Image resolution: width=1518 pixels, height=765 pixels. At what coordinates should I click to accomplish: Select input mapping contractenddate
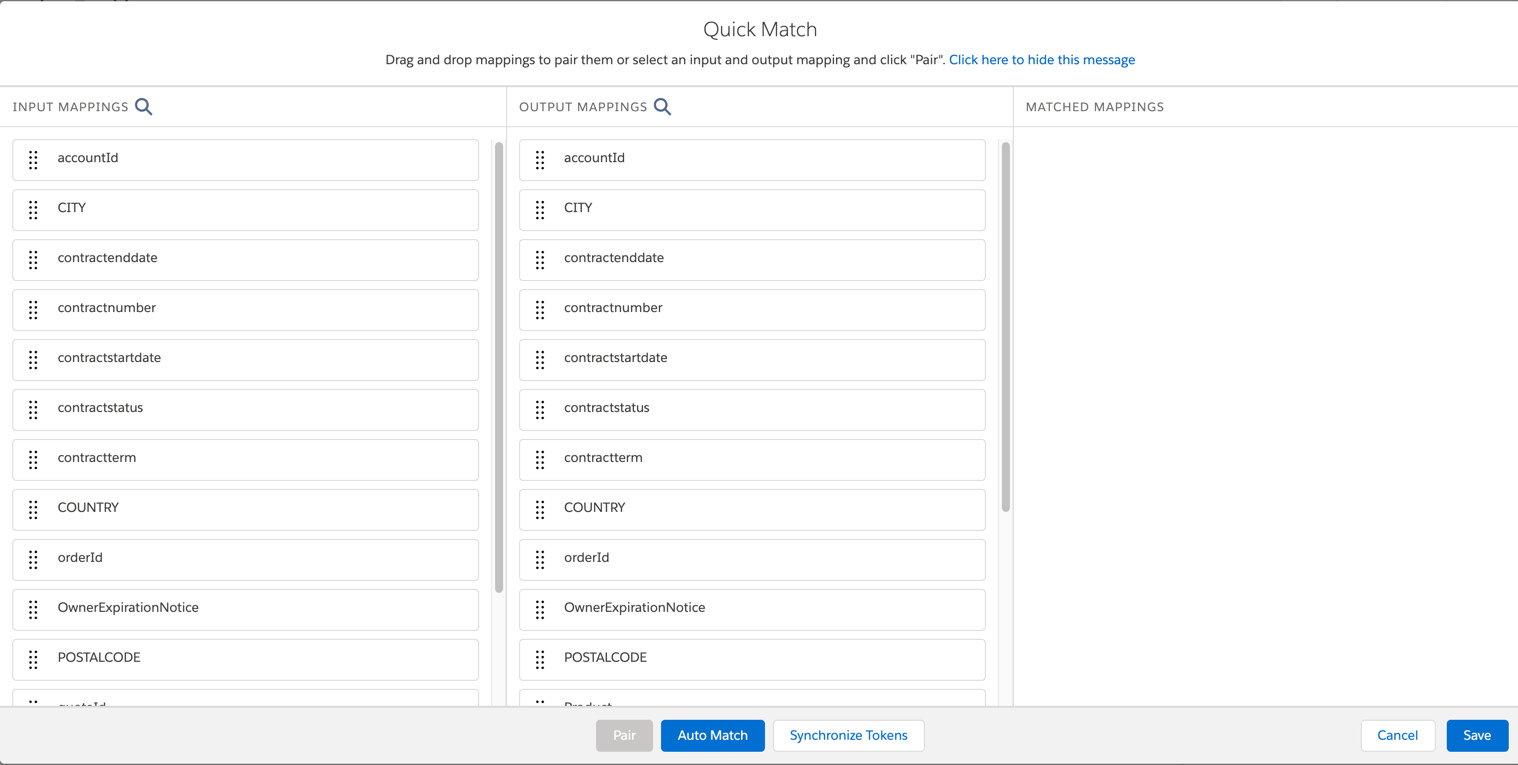point(245,259)
